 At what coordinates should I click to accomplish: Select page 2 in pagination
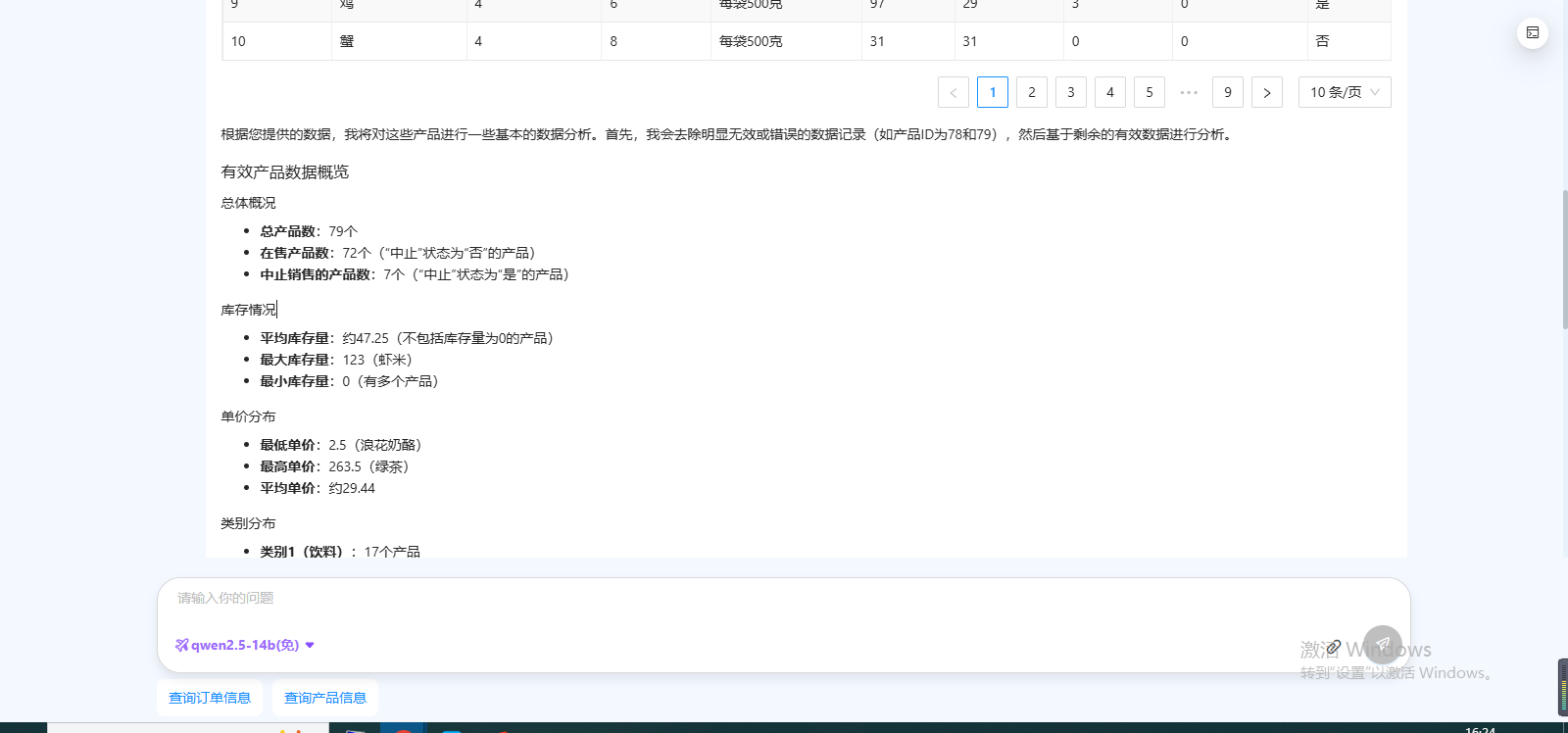point(1032,92)
